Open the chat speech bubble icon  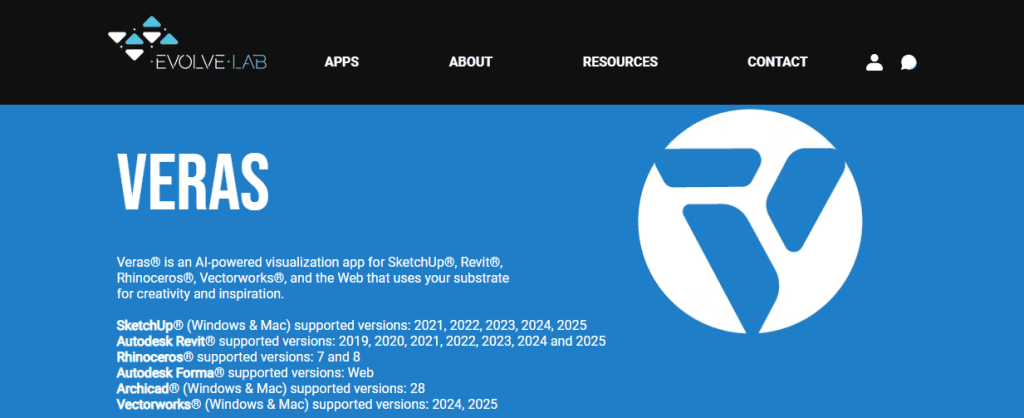coord(908,62)
